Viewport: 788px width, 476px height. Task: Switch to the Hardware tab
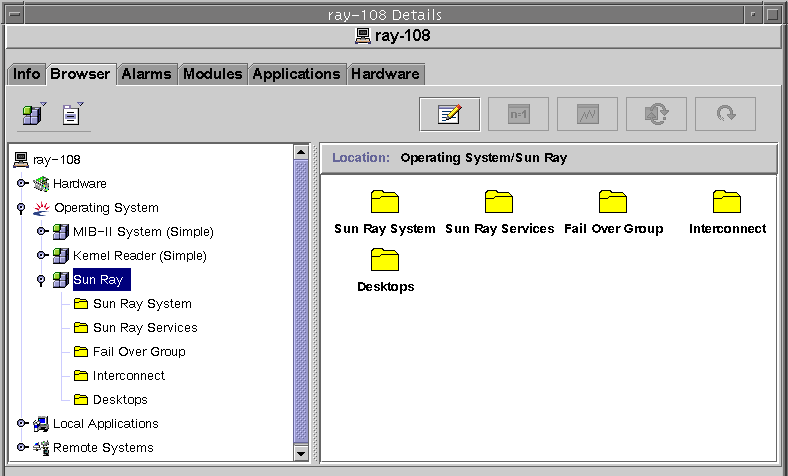(x=385, y=74)
